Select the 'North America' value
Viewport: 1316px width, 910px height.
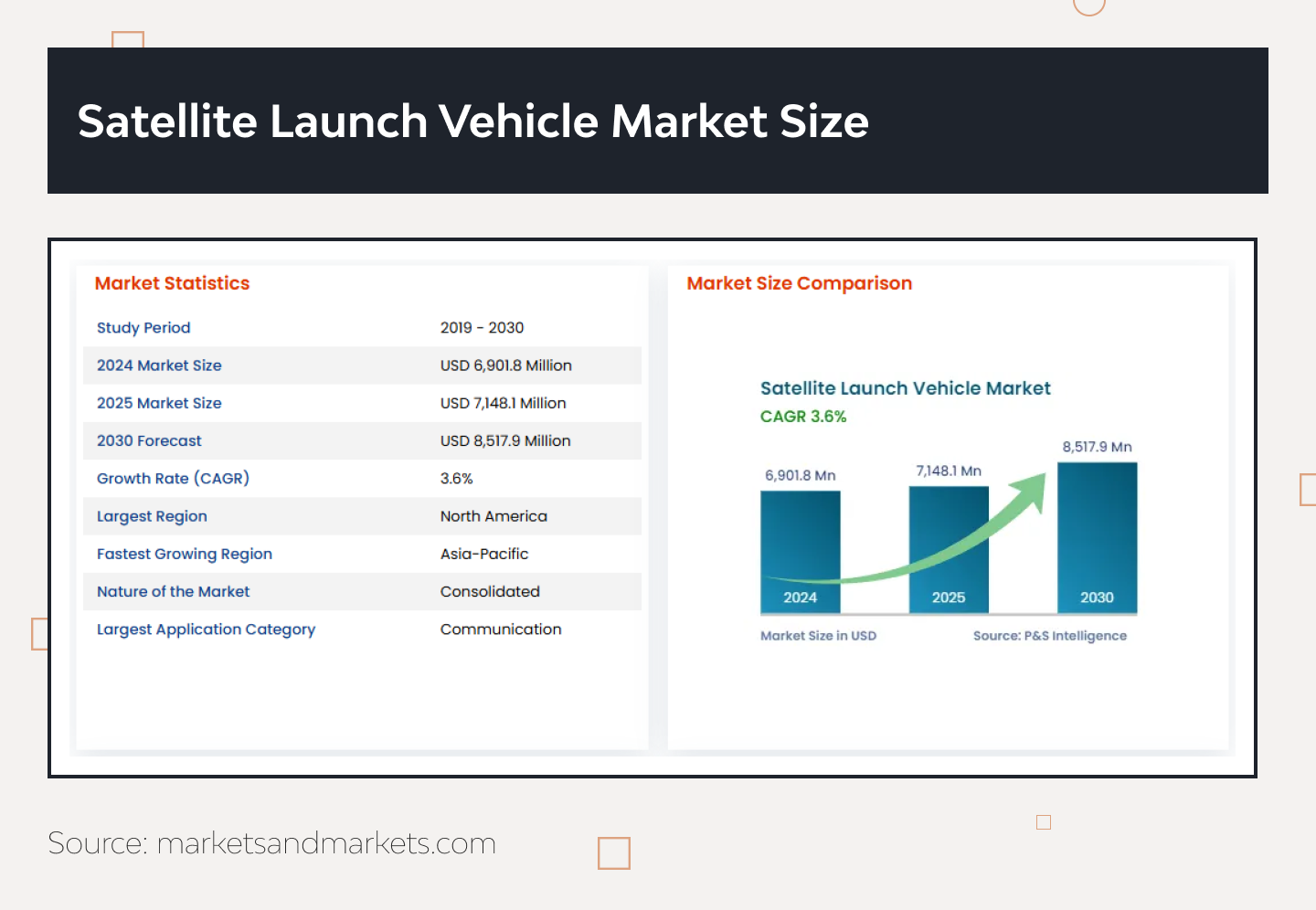click(493, 516)
